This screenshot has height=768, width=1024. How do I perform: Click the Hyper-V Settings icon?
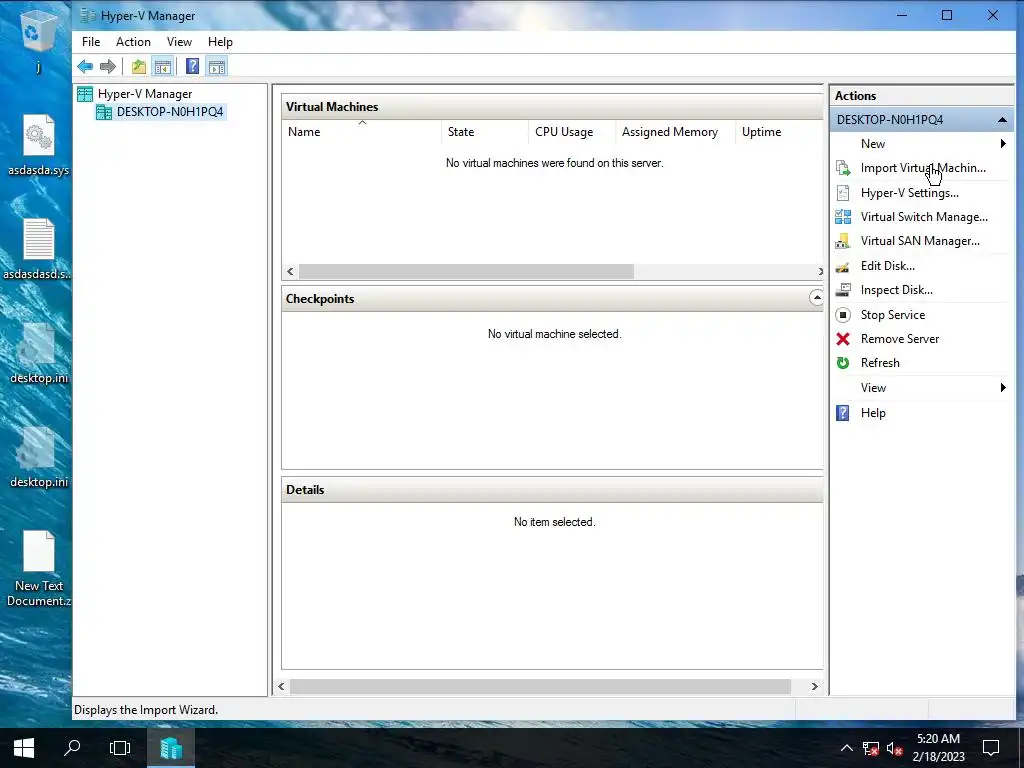(x=843, y=193)
